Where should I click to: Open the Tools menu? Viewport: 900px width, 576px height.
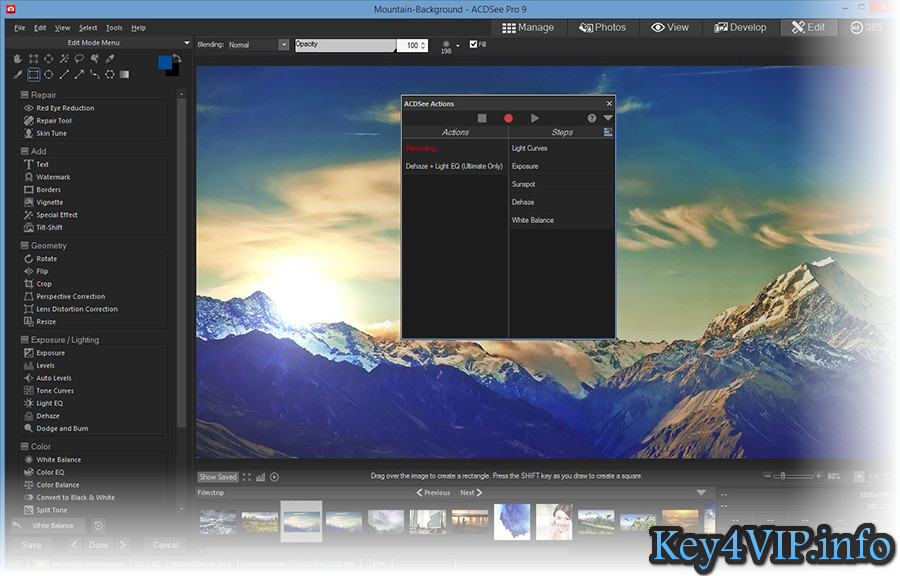pos(114,28)
